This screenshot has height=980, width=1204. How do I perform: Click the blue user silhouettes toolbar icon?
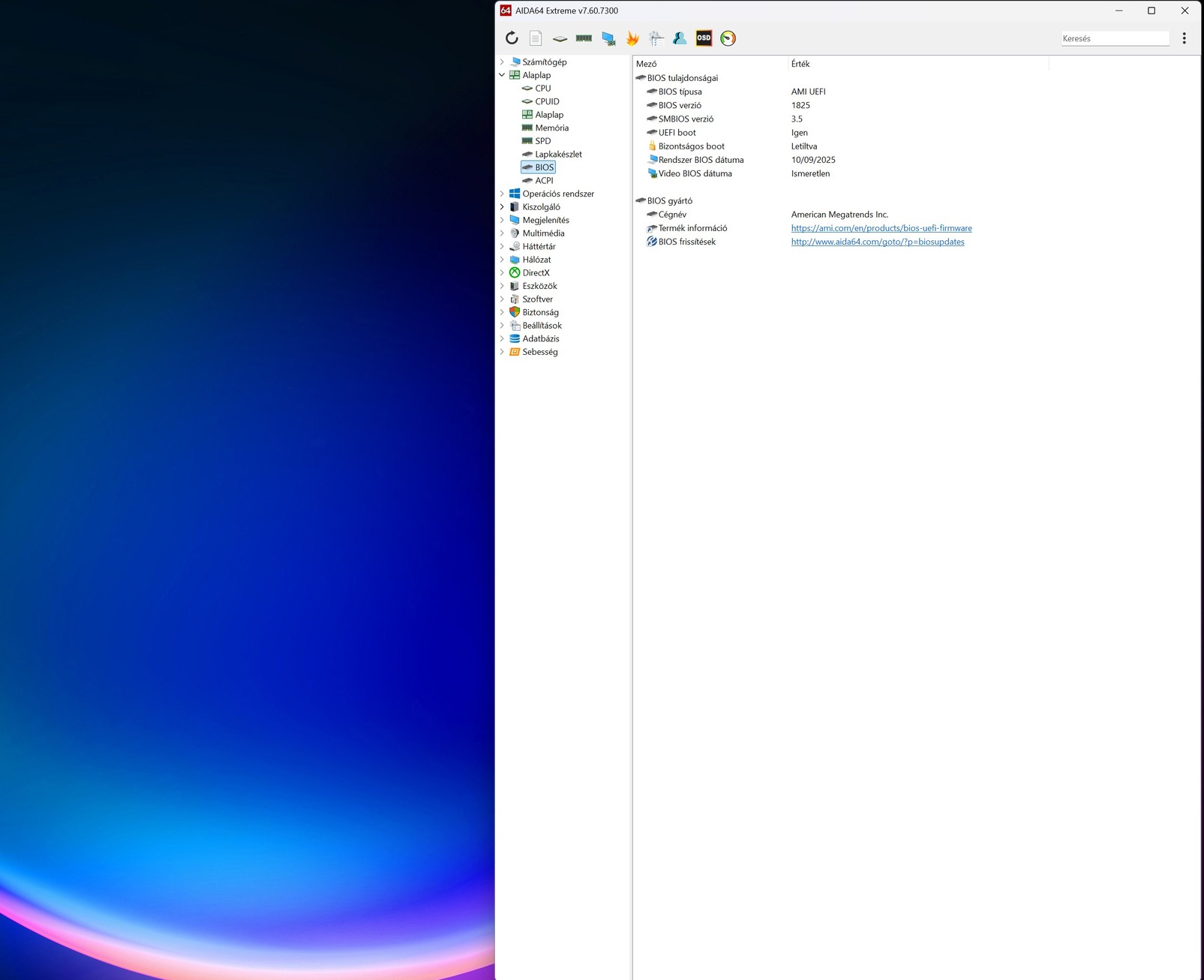pyautogui.click(x=680, y=38)
